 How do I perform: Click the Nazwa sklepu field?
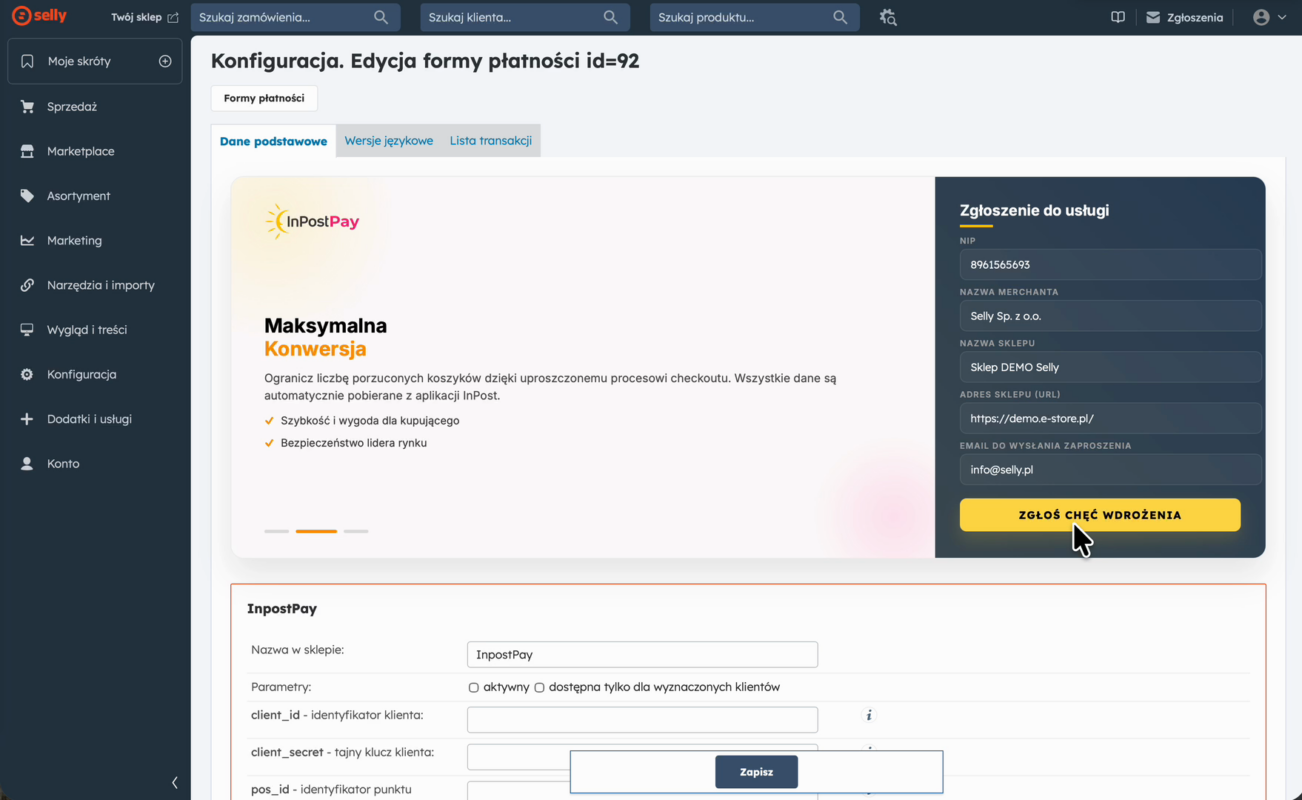1110,367
